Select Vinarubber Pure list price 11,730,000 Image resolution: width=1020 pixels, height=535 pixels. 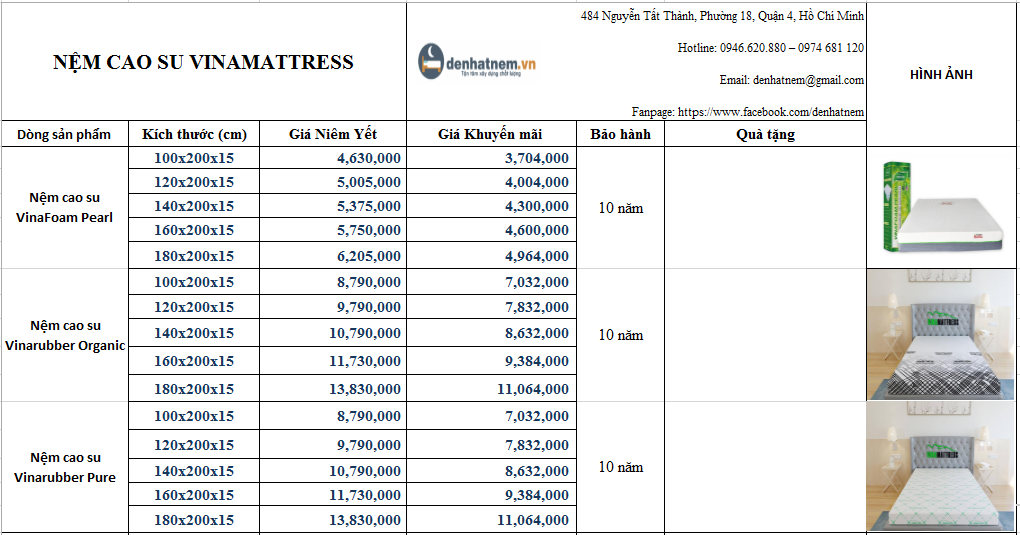[x=333, y=495]
